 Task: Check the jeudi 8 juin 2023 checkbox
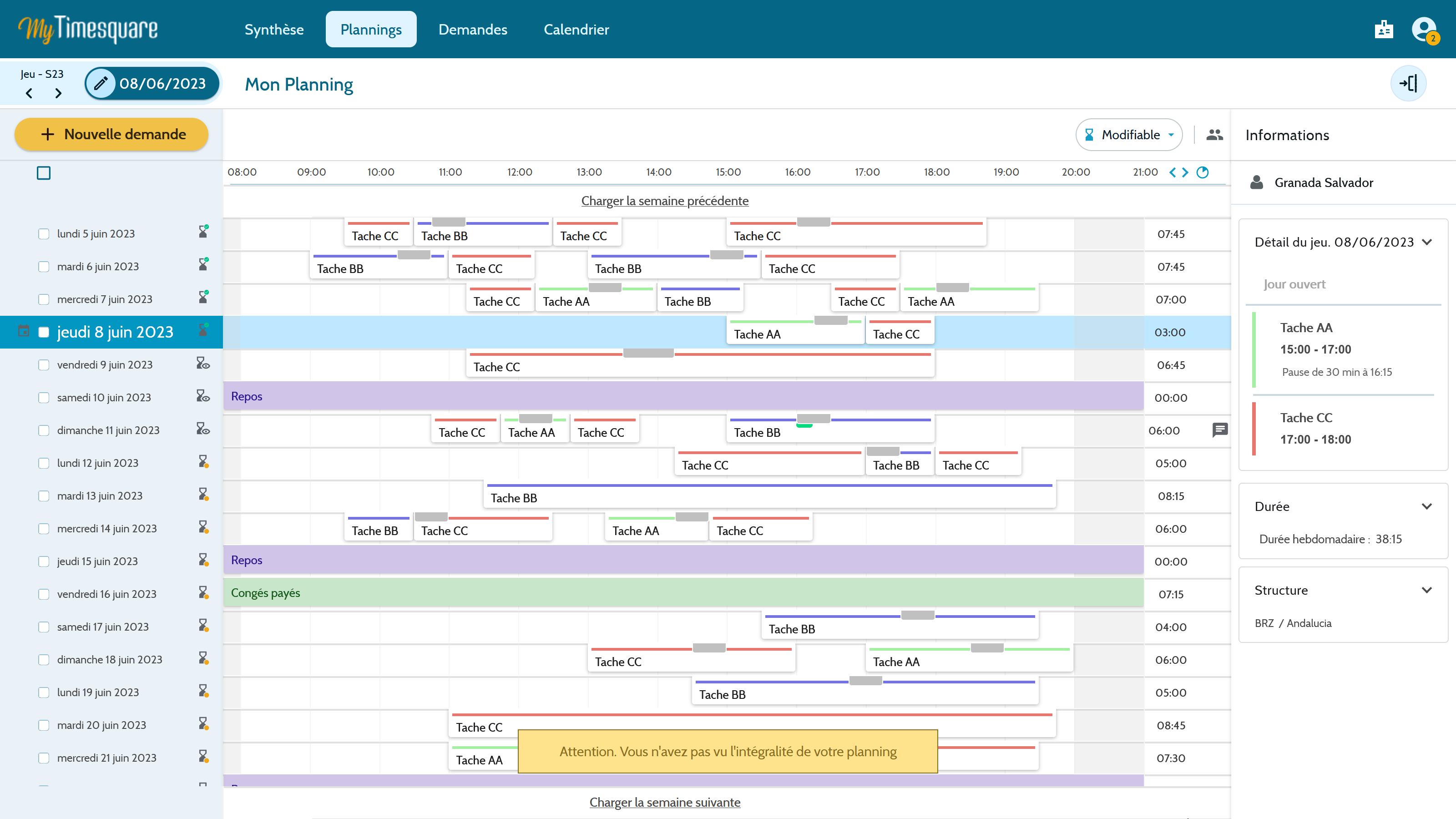click(44, 332)
